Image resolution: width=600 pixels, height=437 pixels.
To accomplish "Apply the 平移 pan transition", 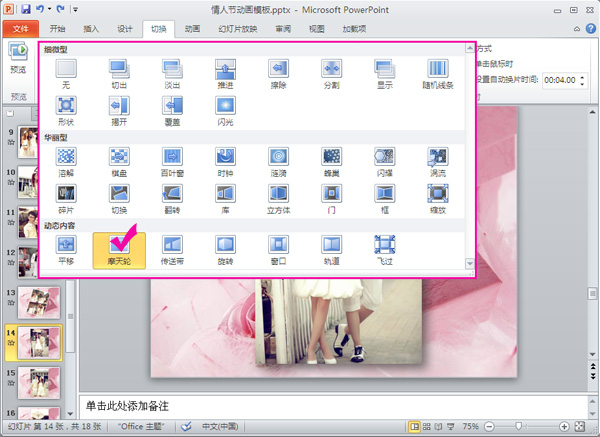I will pyautogui.click(x=66, y=251).
